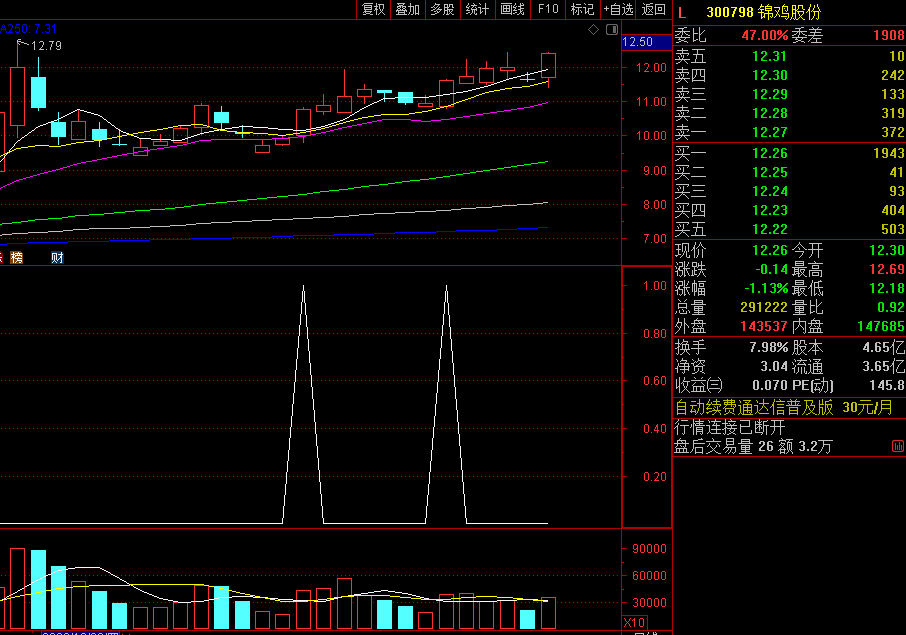
Task: Click the 量比 0.92 value
Action: 890,307
